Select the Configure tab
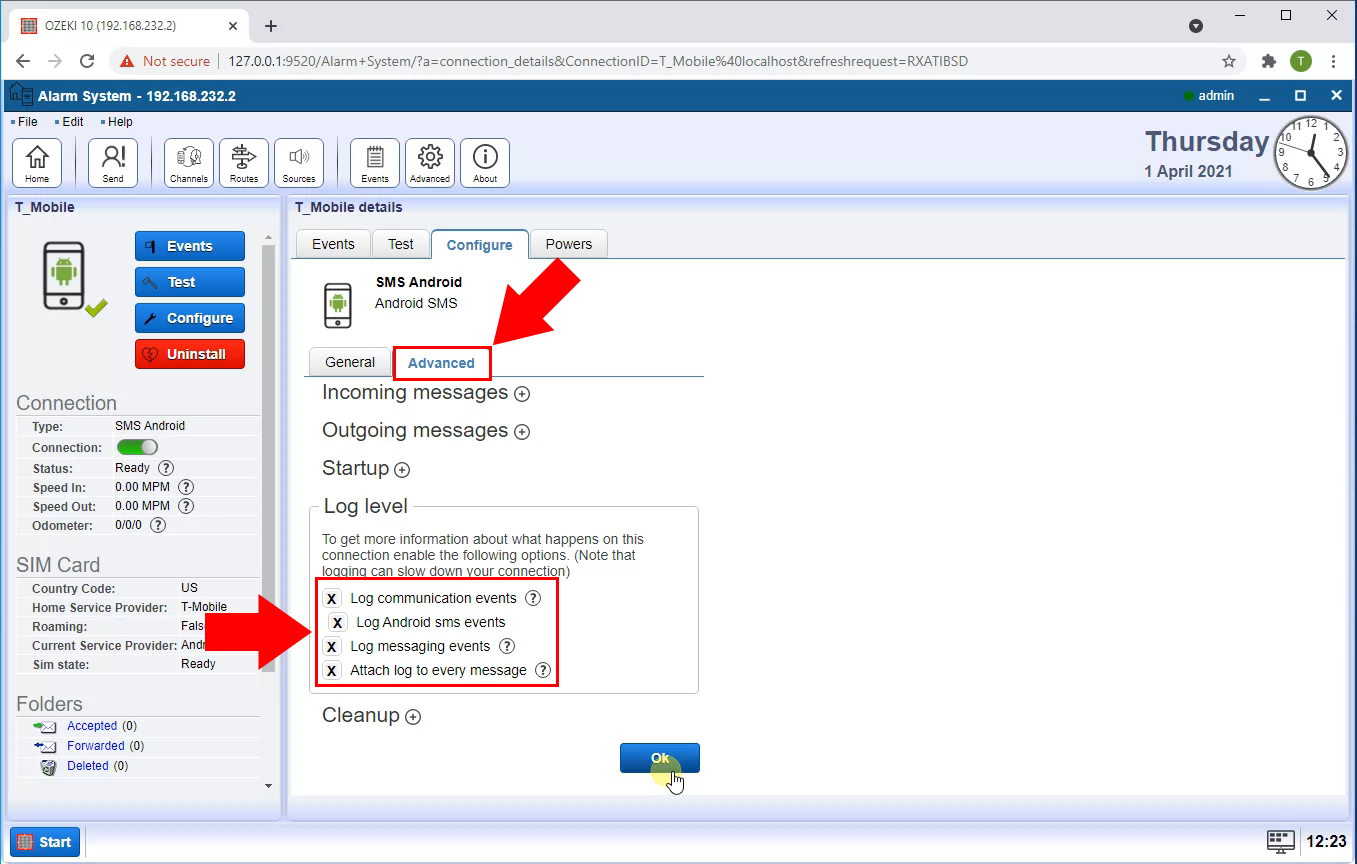 point(480,244)
